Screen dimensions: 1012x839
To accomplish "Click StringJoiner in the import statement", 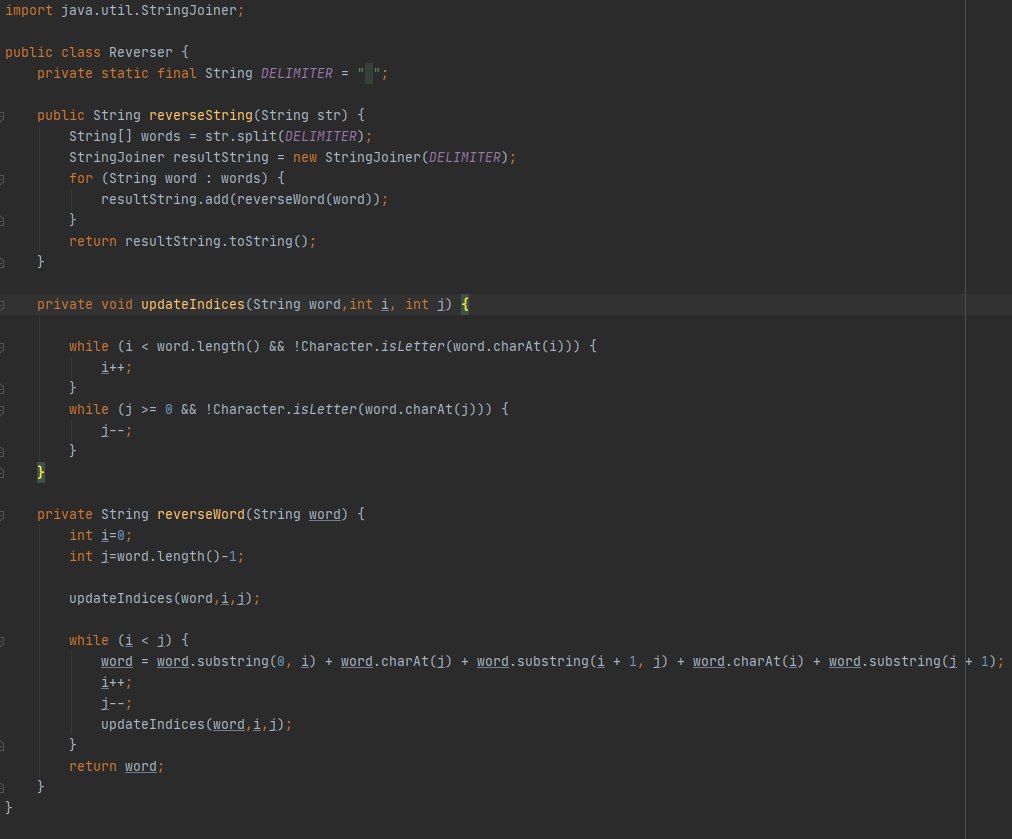I will click(188, 10).
